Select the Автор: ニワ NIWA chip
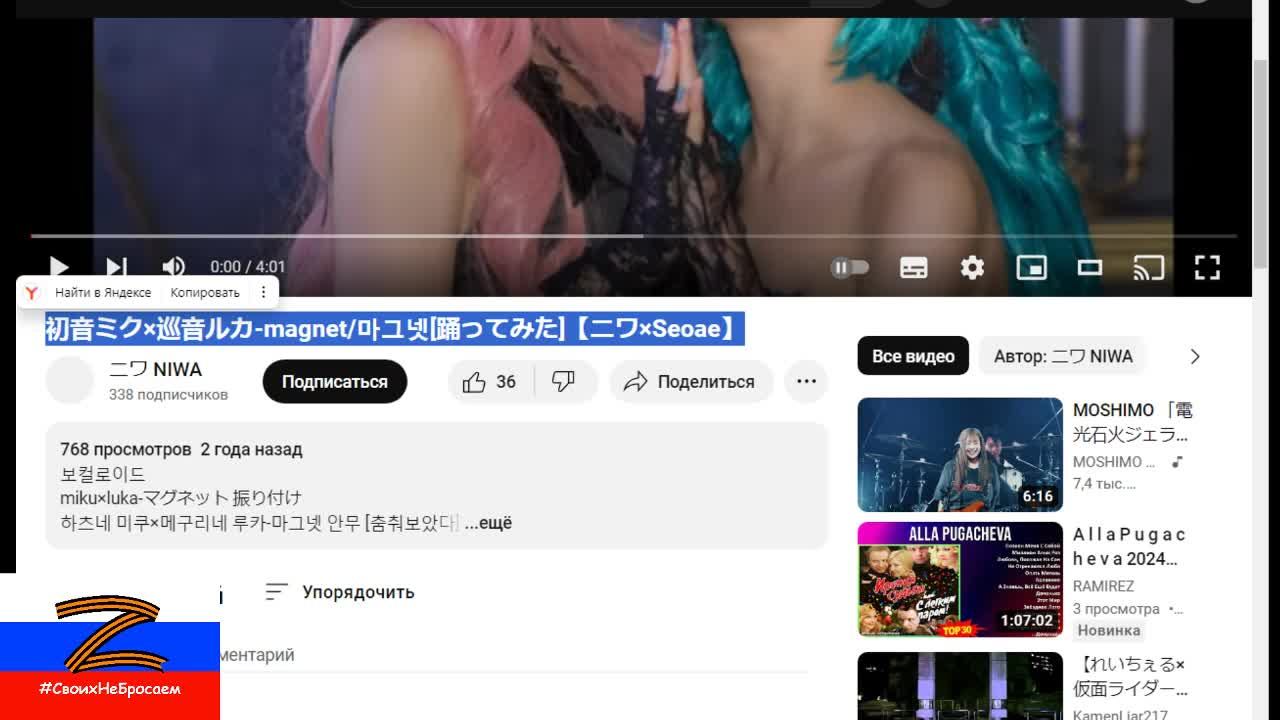The height and width of the screenshot is (720, 1280). click(1063, 356)
